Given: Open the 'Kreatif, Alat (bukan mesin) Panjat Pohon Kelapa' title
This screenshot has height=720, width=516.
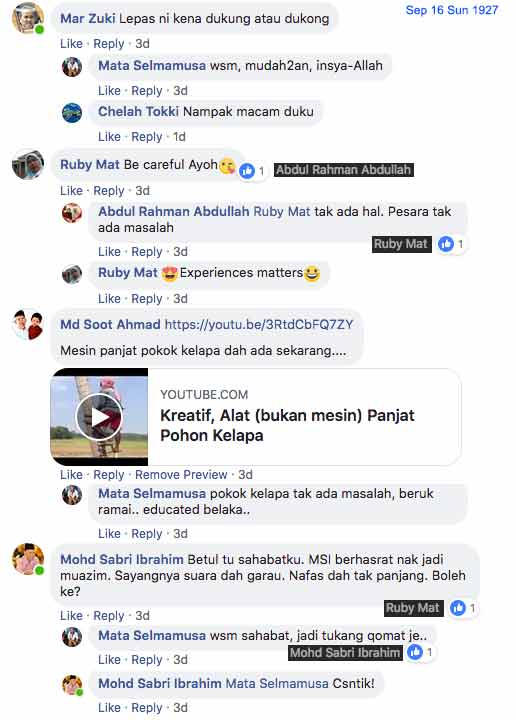Looking at the screenshot, I should tap(287, 425).
